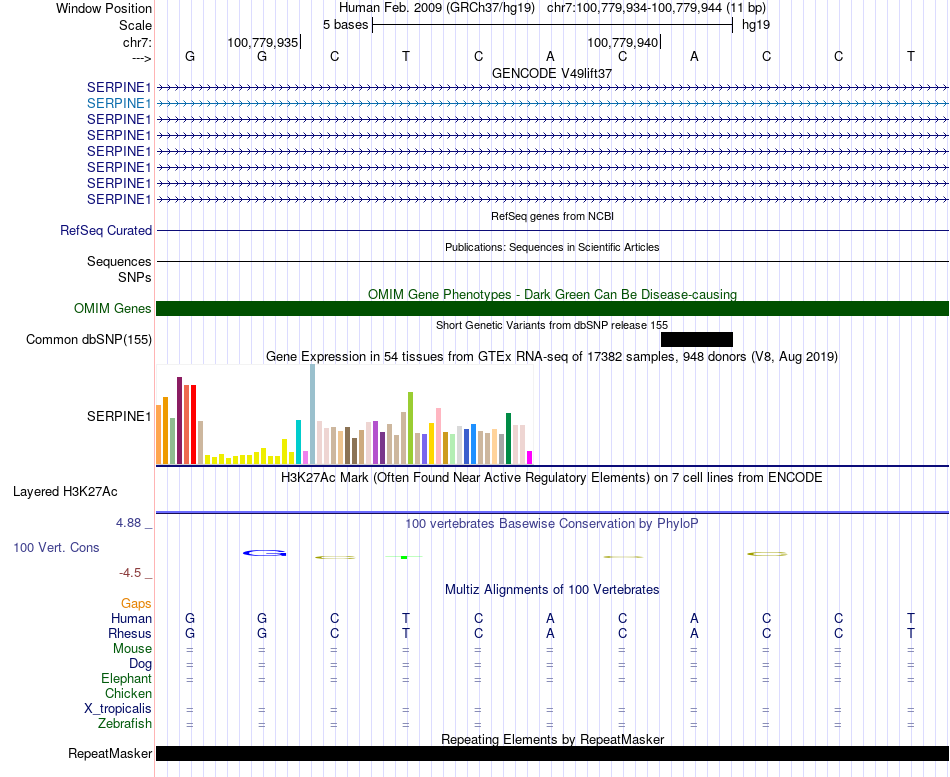This screenshot has width=950, height=777.
Task: Select the Elephant species row label
Action: 127,679
